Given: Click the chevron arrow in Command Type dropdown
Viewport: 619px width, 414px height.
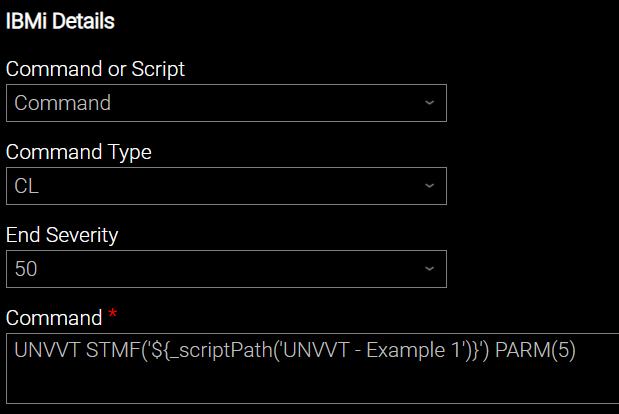Looking at the screenshot, I should tap(429, 186).
